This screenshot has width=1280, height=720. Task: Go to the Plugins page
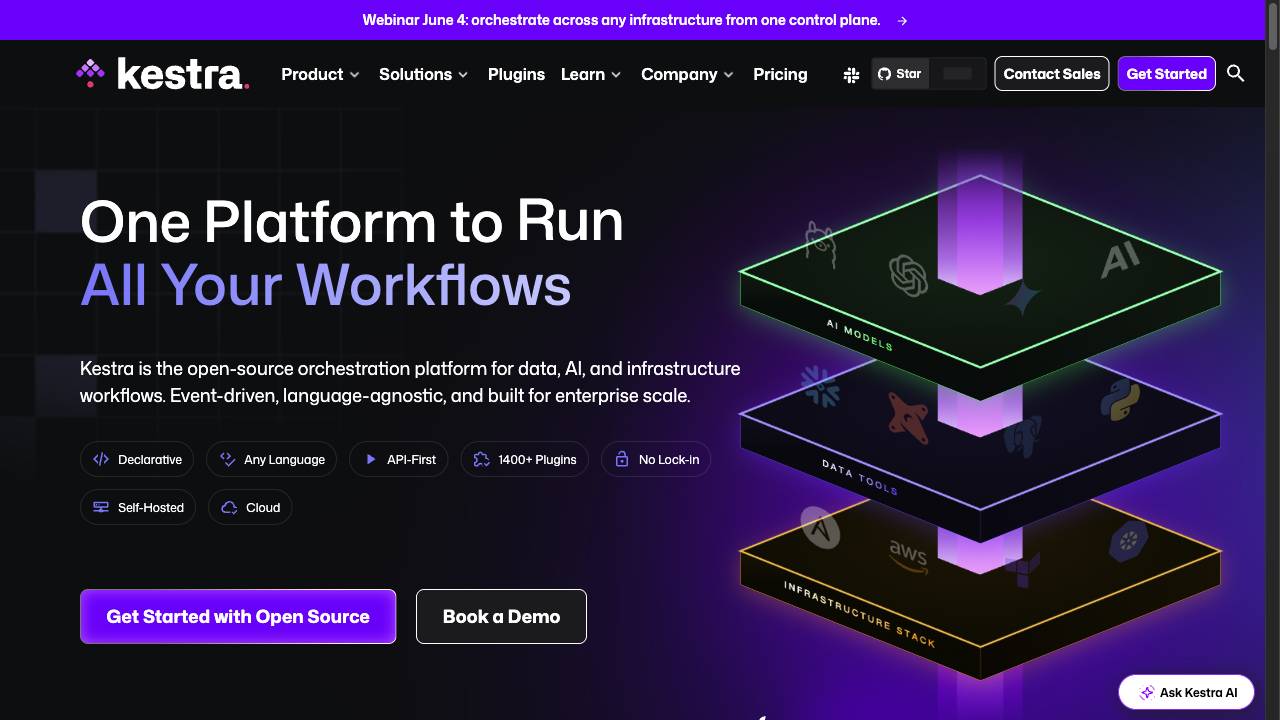point(516,74)
